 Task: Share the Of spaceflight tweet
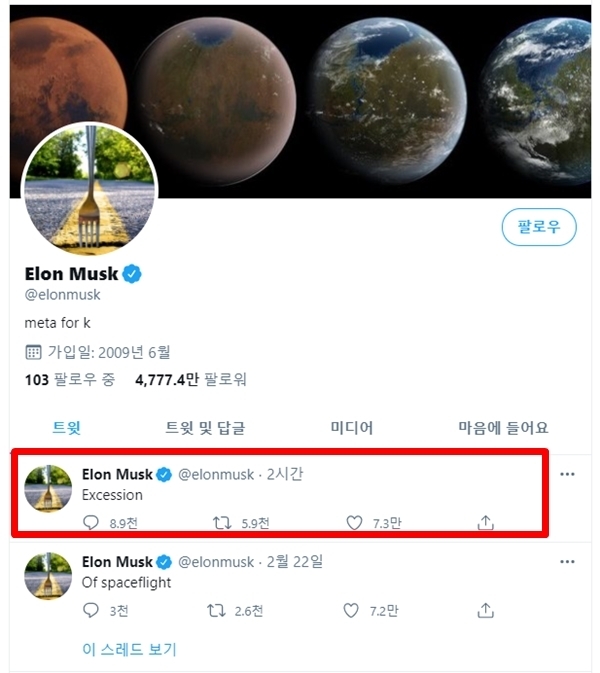point(486,610)
